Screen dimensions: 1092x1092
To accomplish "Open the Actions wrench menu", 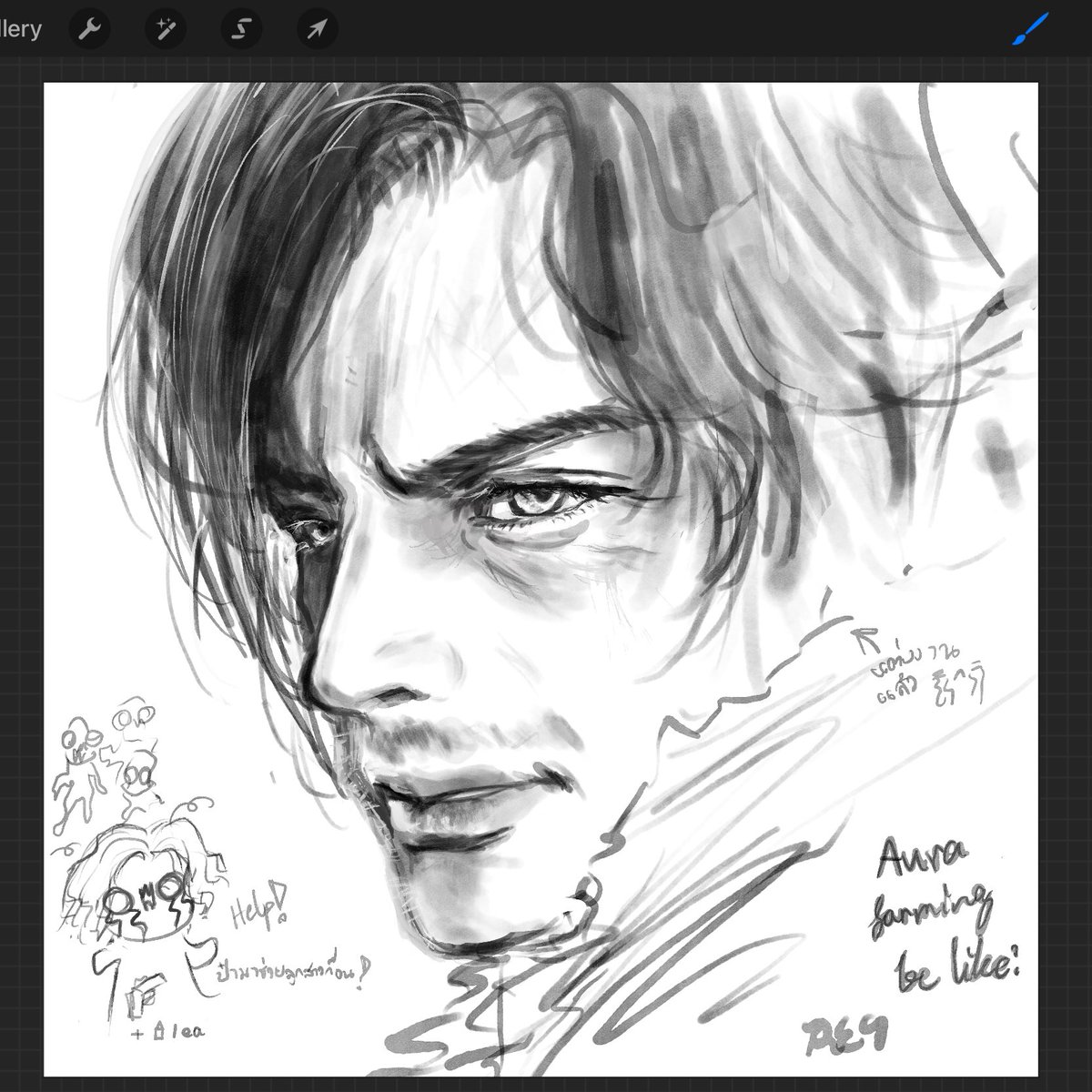I will pos(89,30).
